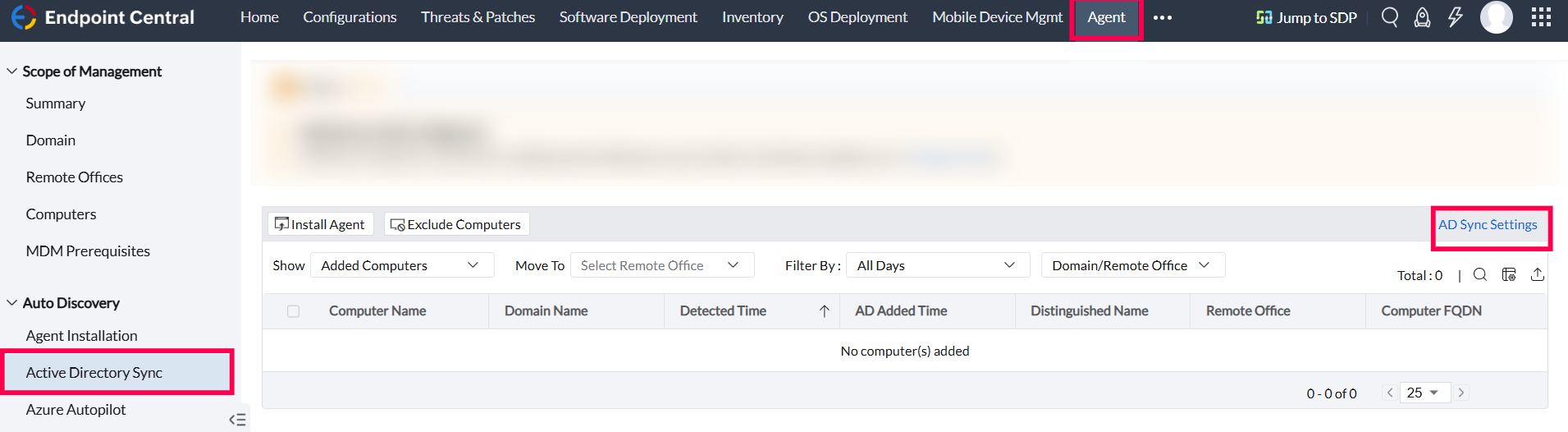The height and width of the screenshot is (432, 1568).
Task: Open the notifications rocket icon
Action: pyautogui.click(x=1422, y=17)
